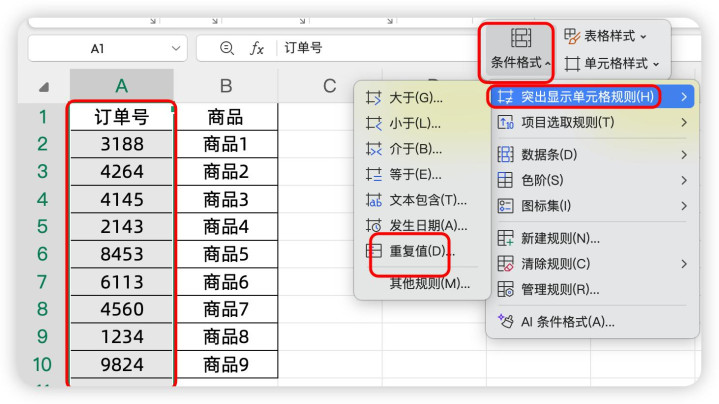The image size is (719, 404).
Task: Select cell containing 8453
Action: 122,255
